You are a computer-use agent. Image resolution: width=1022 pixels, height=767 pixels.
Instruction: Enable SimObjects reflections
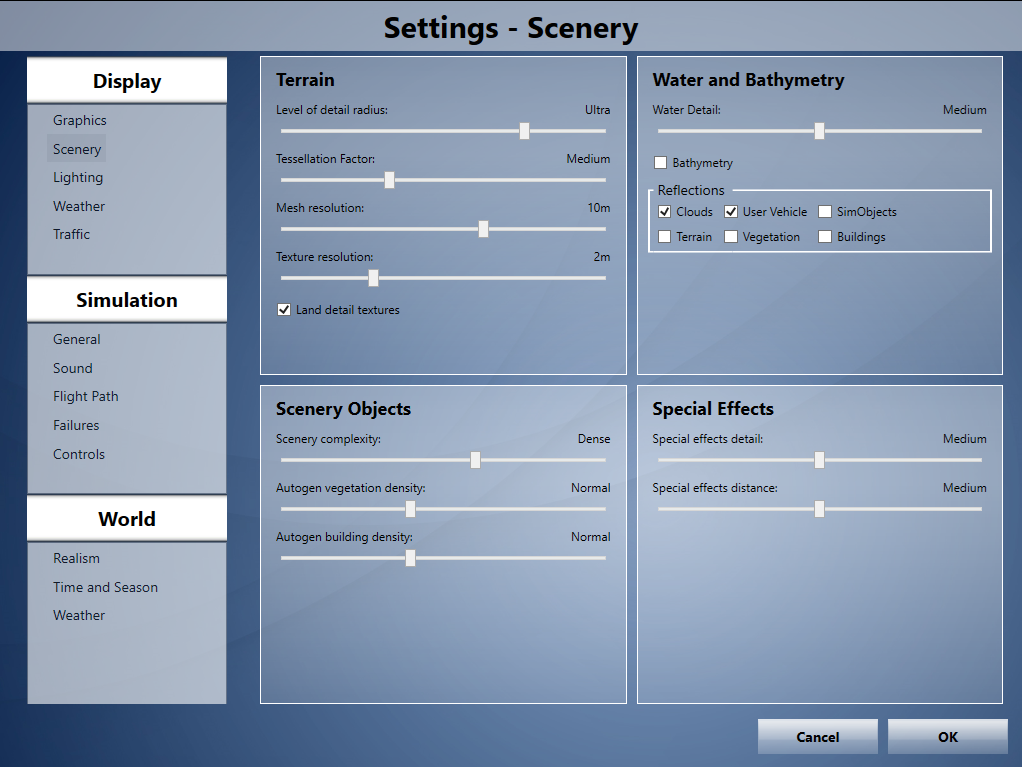(825, 212)
